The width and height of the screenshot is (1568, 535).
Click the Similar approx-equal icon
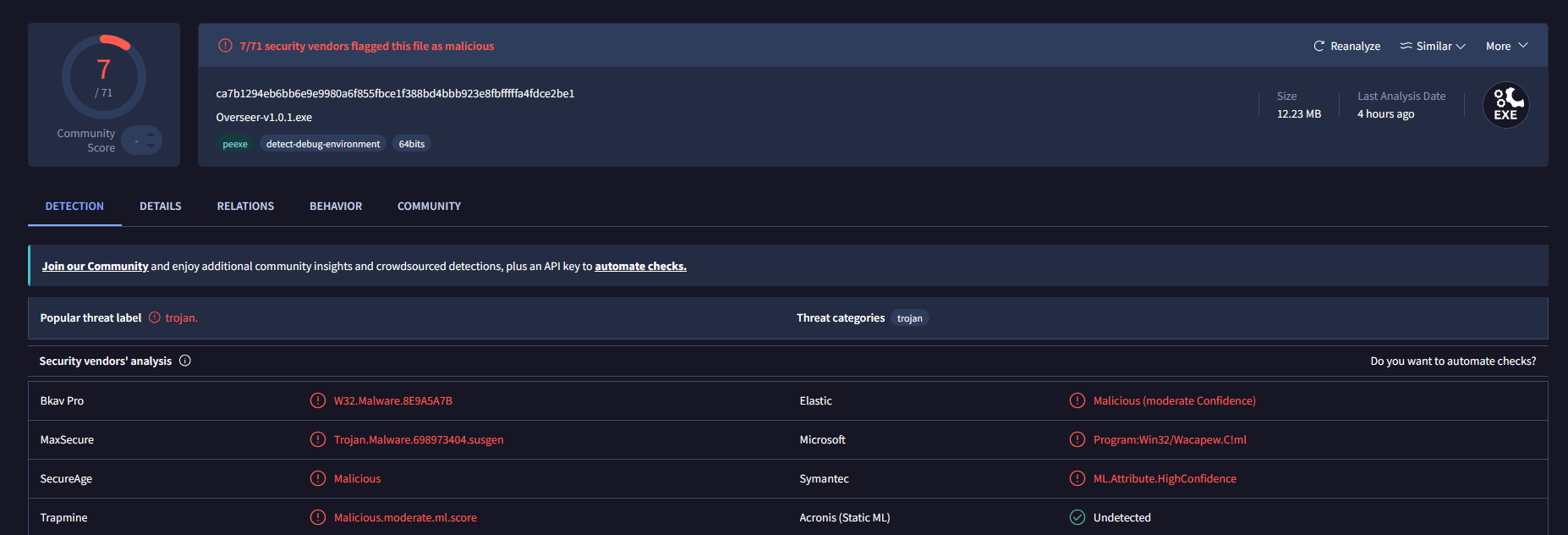1406,46
